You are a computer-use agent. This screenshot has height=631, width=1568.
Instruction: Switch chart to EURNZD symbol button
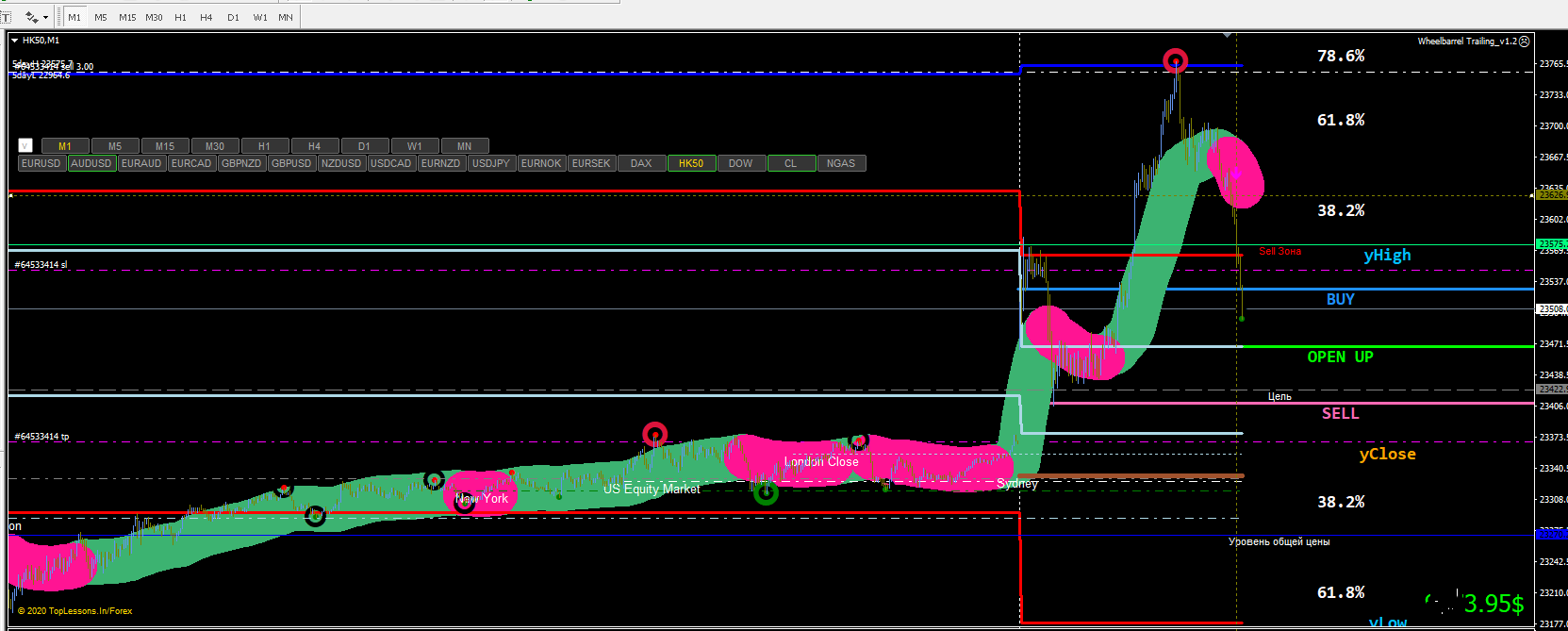tap(441, 163)
